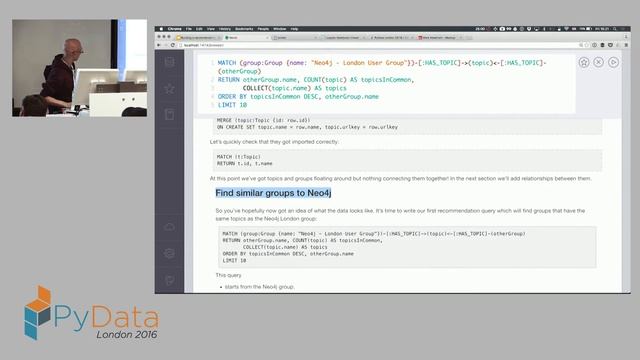This screenshot has width=640, height=360.
Task: Open the File menu
Action: point(189,29)
